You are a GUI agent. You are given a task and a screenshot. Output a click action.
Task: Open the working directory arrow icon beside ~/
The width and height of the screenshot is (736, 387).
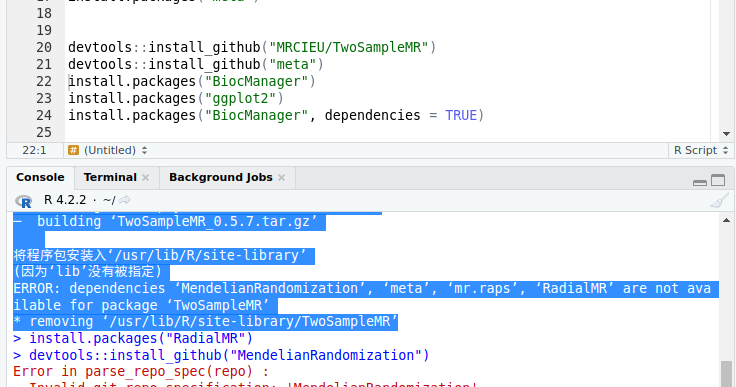point(124,200)
